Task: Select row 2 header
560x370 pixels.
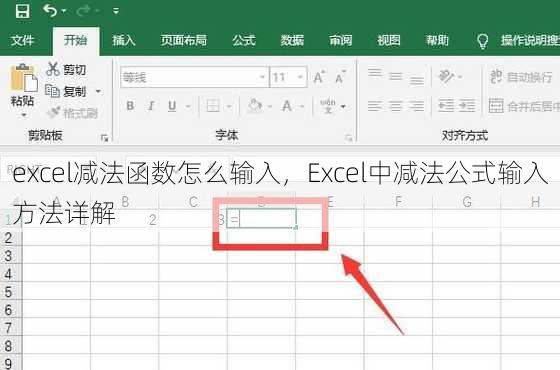Action: (x=10, y=238)
